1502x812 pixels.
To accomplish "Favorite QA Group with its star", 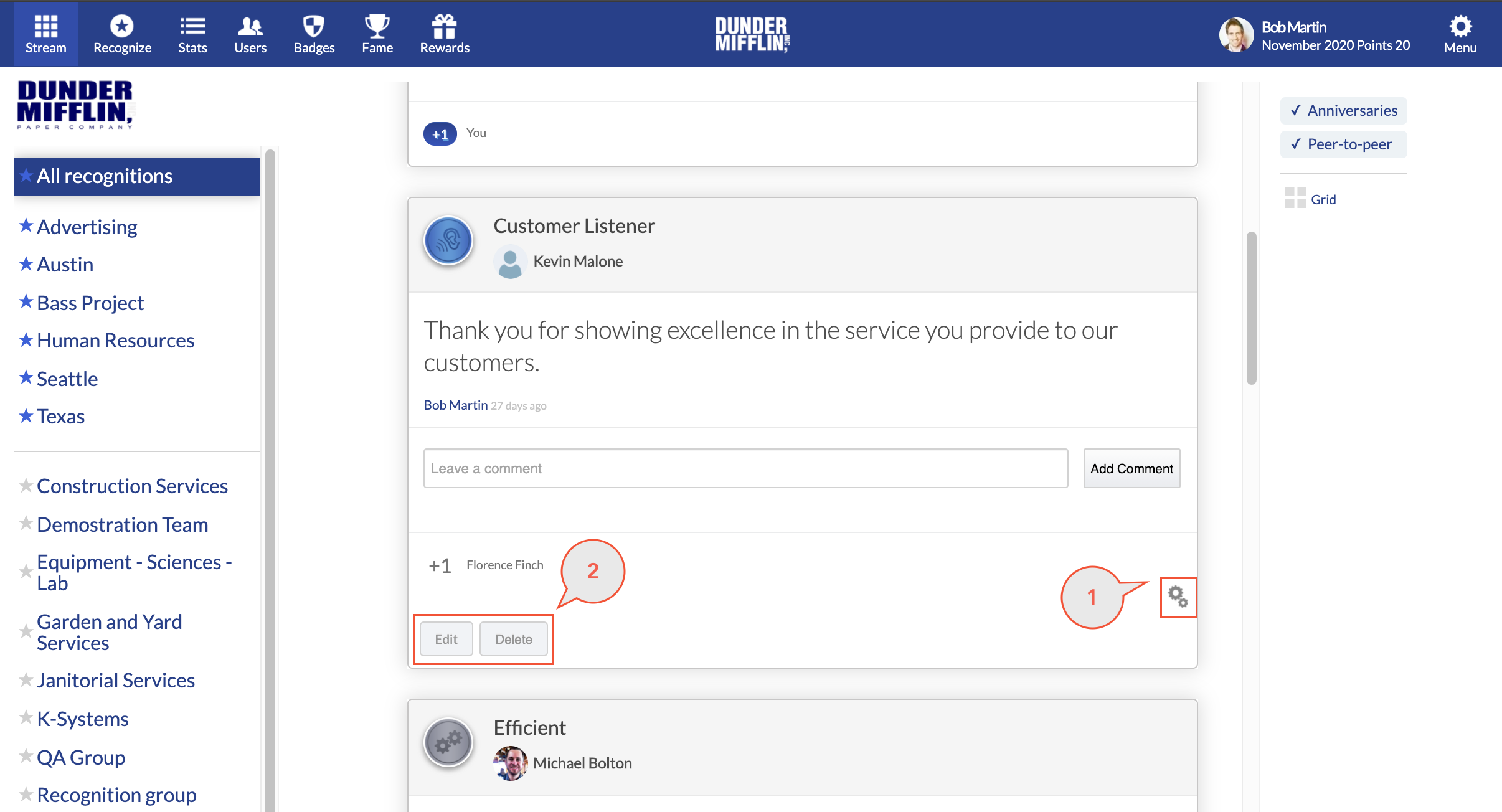I will pos(26,757).
